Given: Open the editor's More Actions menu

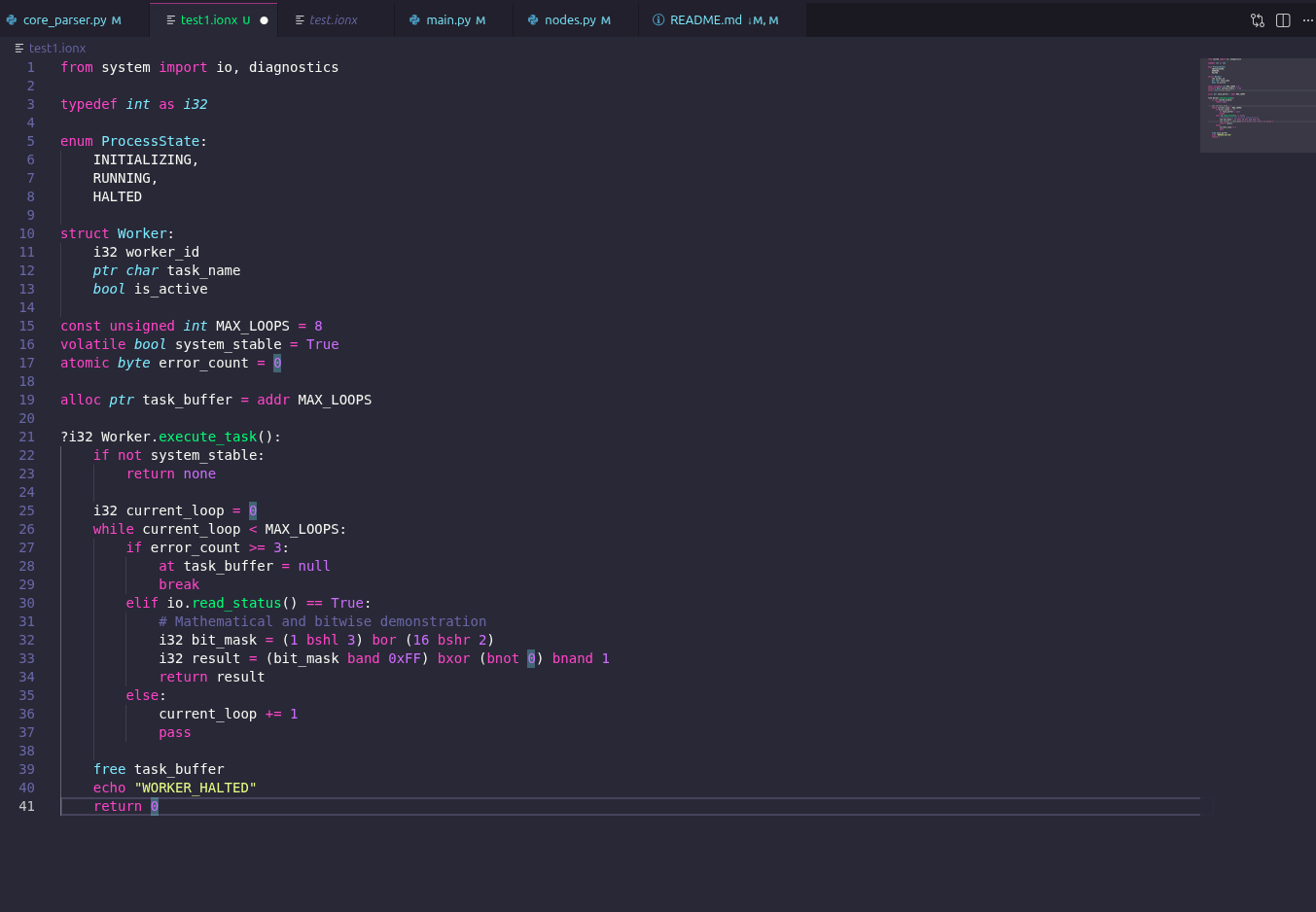Looking at the screenshot, I should [1307, 20].
